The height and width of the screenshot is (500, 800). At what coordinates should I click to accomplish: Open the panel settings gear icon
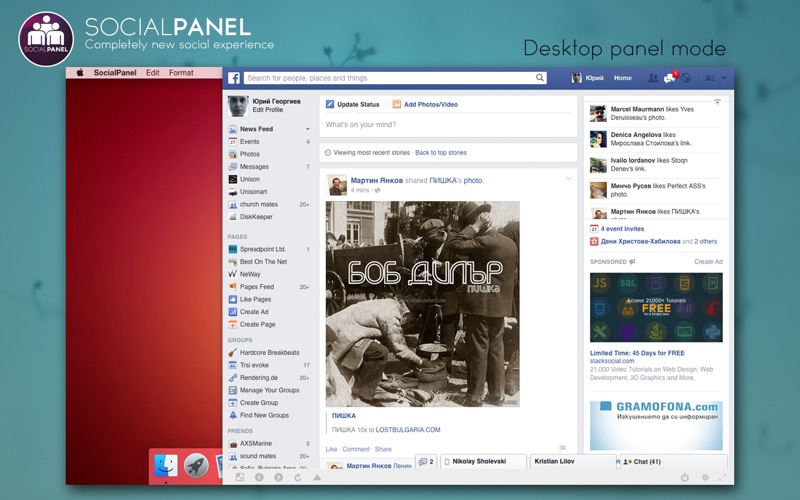[x=705, y=478]
